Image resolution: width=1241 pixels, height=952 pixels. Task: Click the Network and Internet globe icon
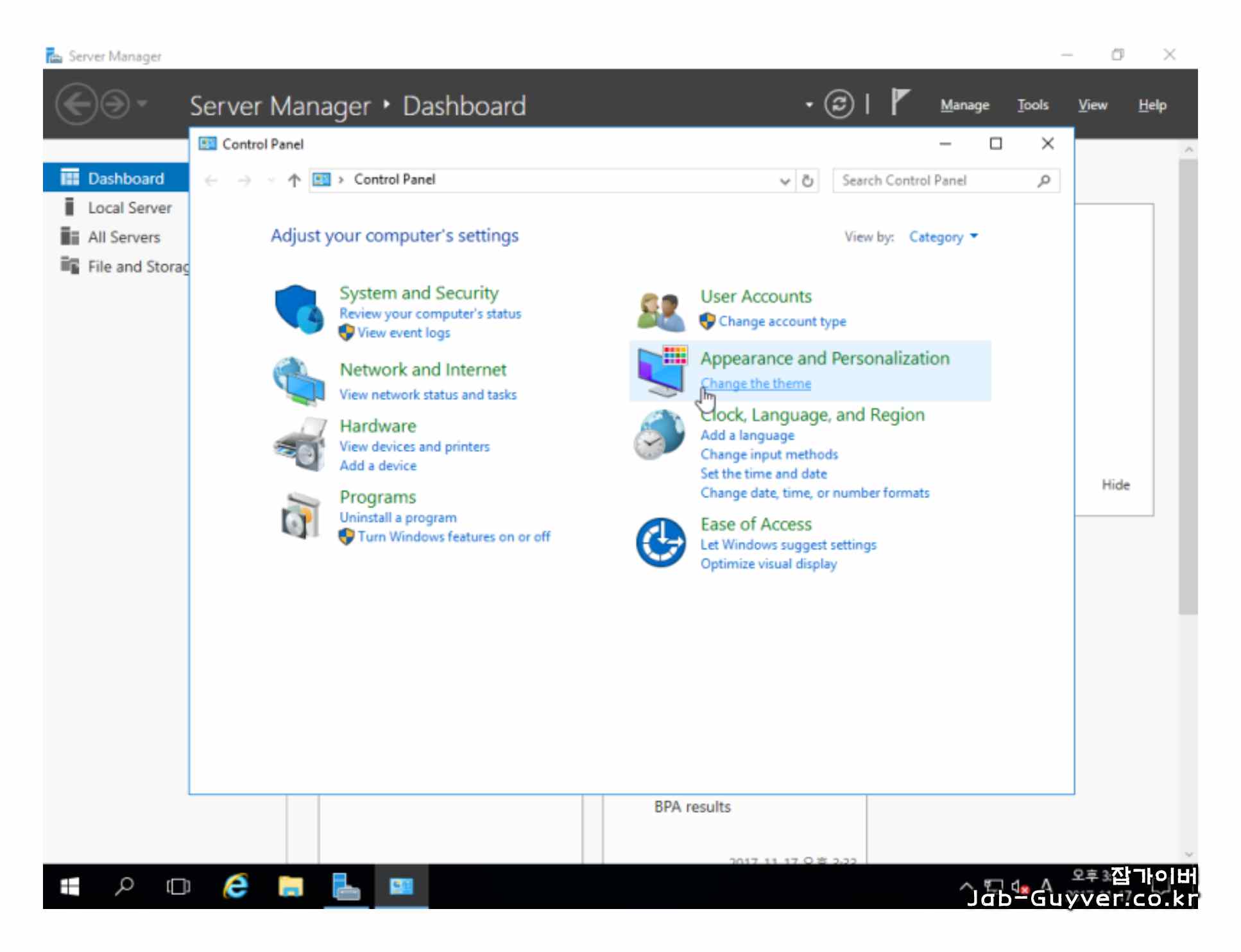pyautogui.click(x=298, y=381)
